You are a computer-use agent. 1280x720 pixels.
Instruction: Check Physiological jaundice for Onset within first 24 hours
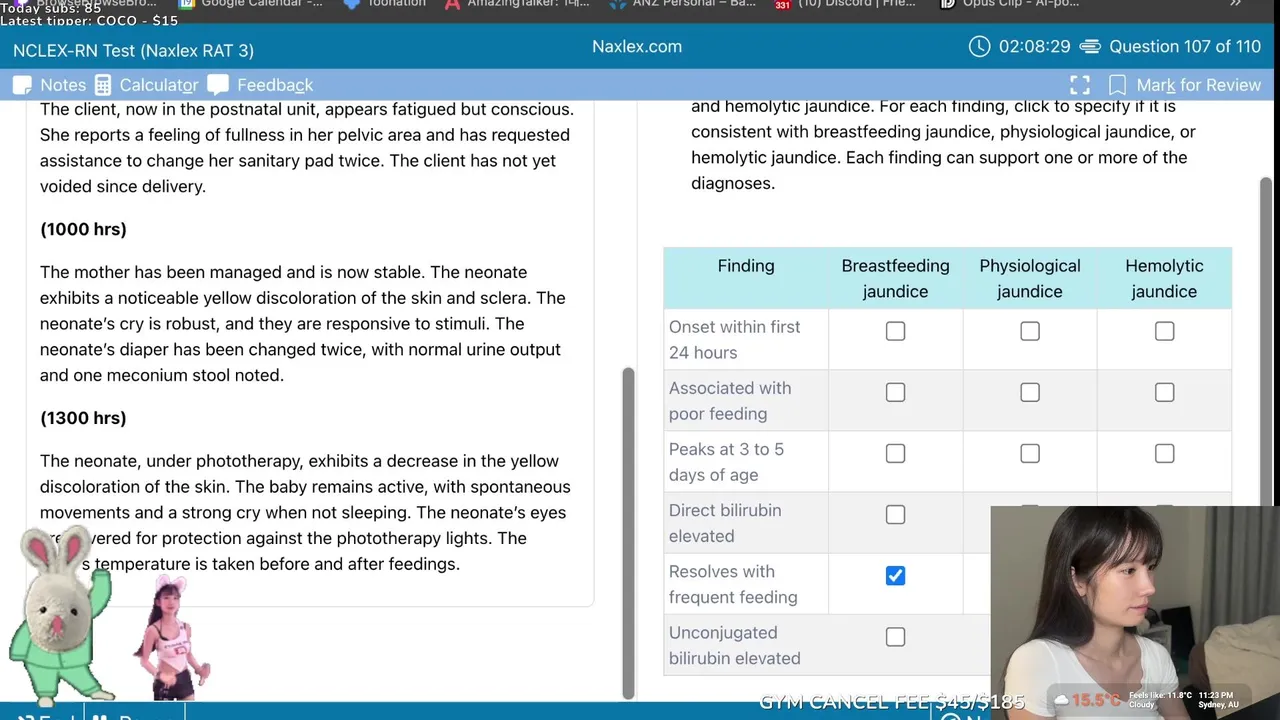[x=1030, y=331]
